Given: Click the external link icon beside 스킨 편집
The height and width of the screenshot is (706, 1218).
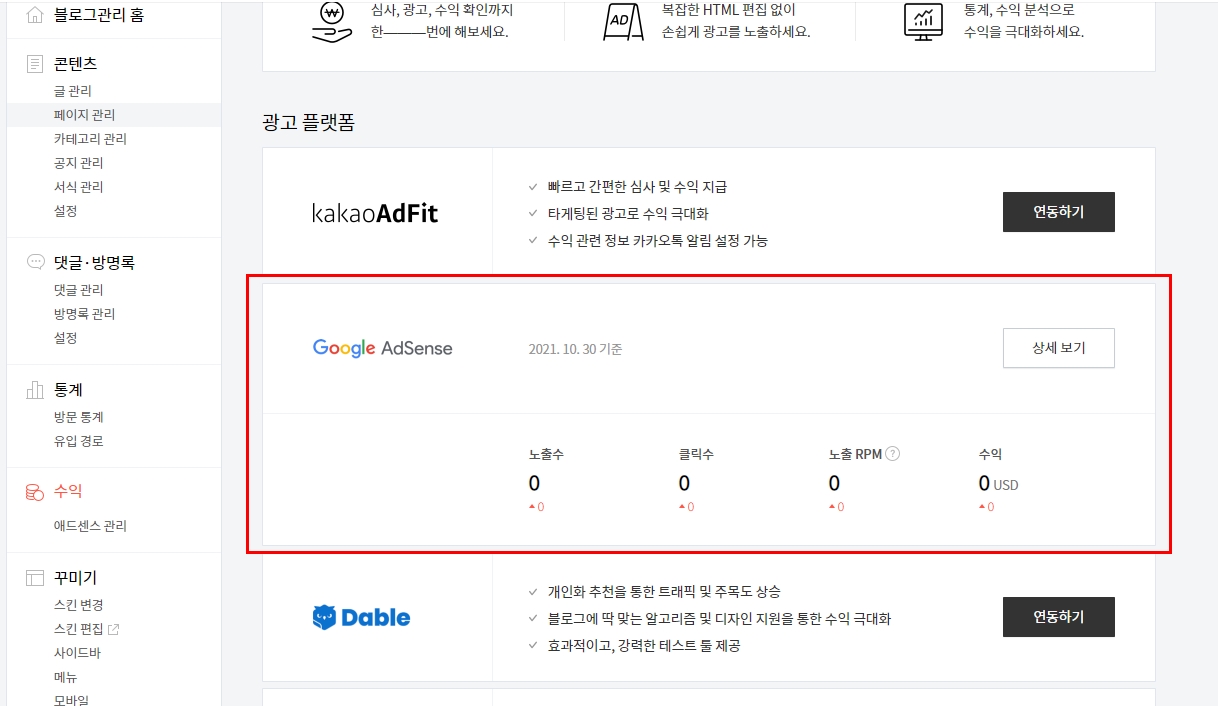Looking at the screenshot, I should click(113, 629).
